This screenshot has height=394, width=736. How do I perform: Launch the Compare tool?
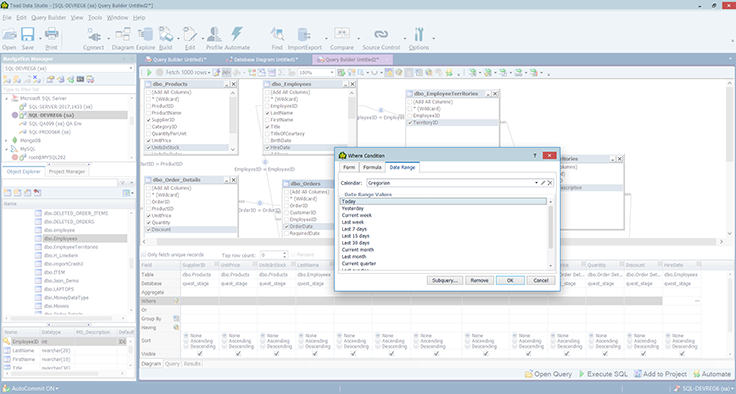[342, 38]
